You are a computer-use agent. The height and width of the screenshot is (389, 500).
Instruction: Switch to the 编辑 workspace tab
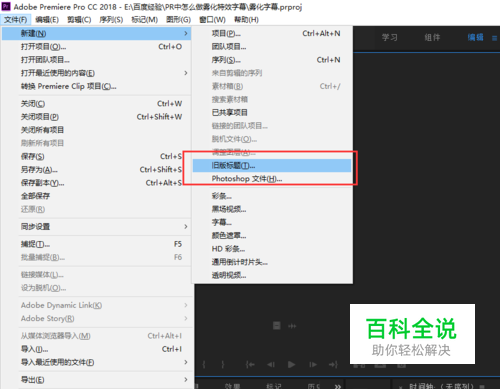click(475, 37)
